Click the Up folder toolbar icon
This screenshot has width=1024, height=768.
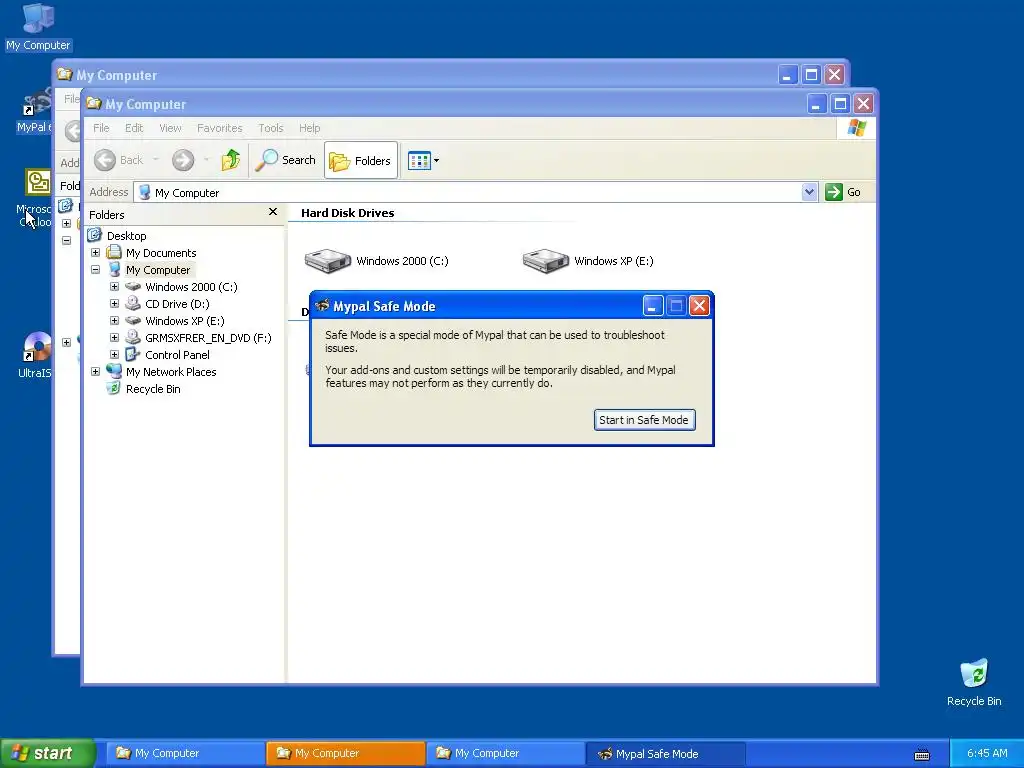231,160
